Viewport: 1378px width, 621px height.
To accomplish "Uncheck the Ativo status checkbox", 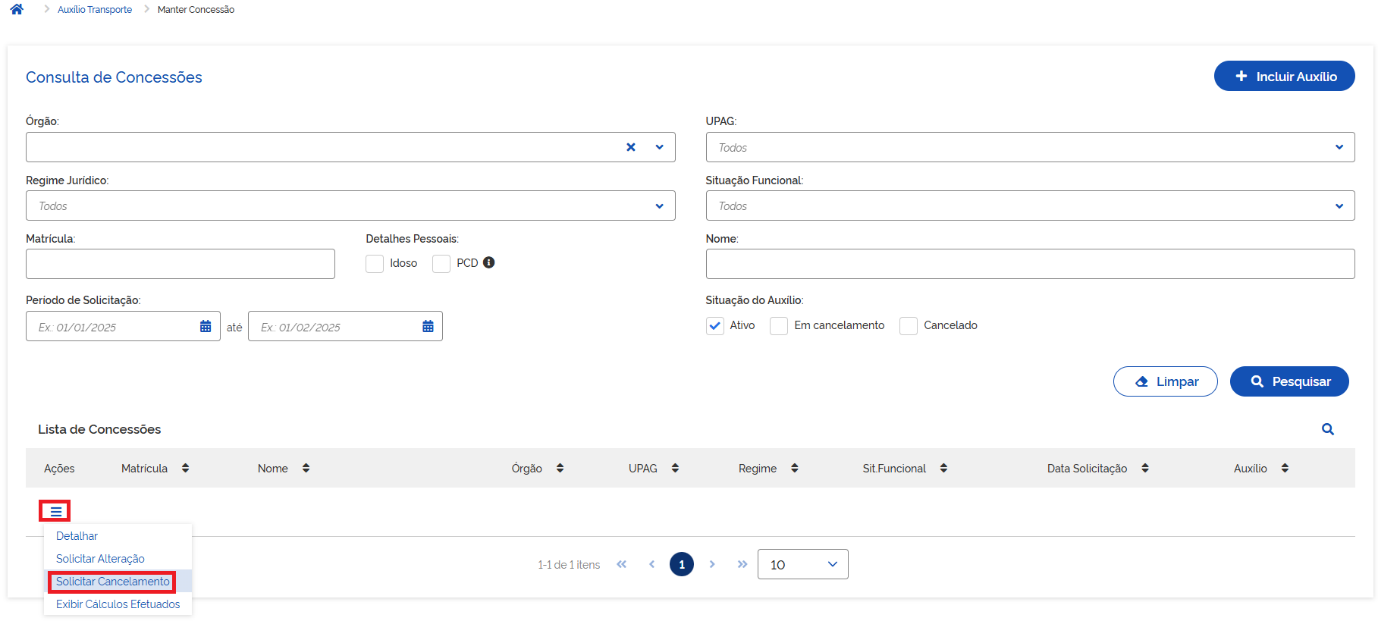I will coord(715,326).
